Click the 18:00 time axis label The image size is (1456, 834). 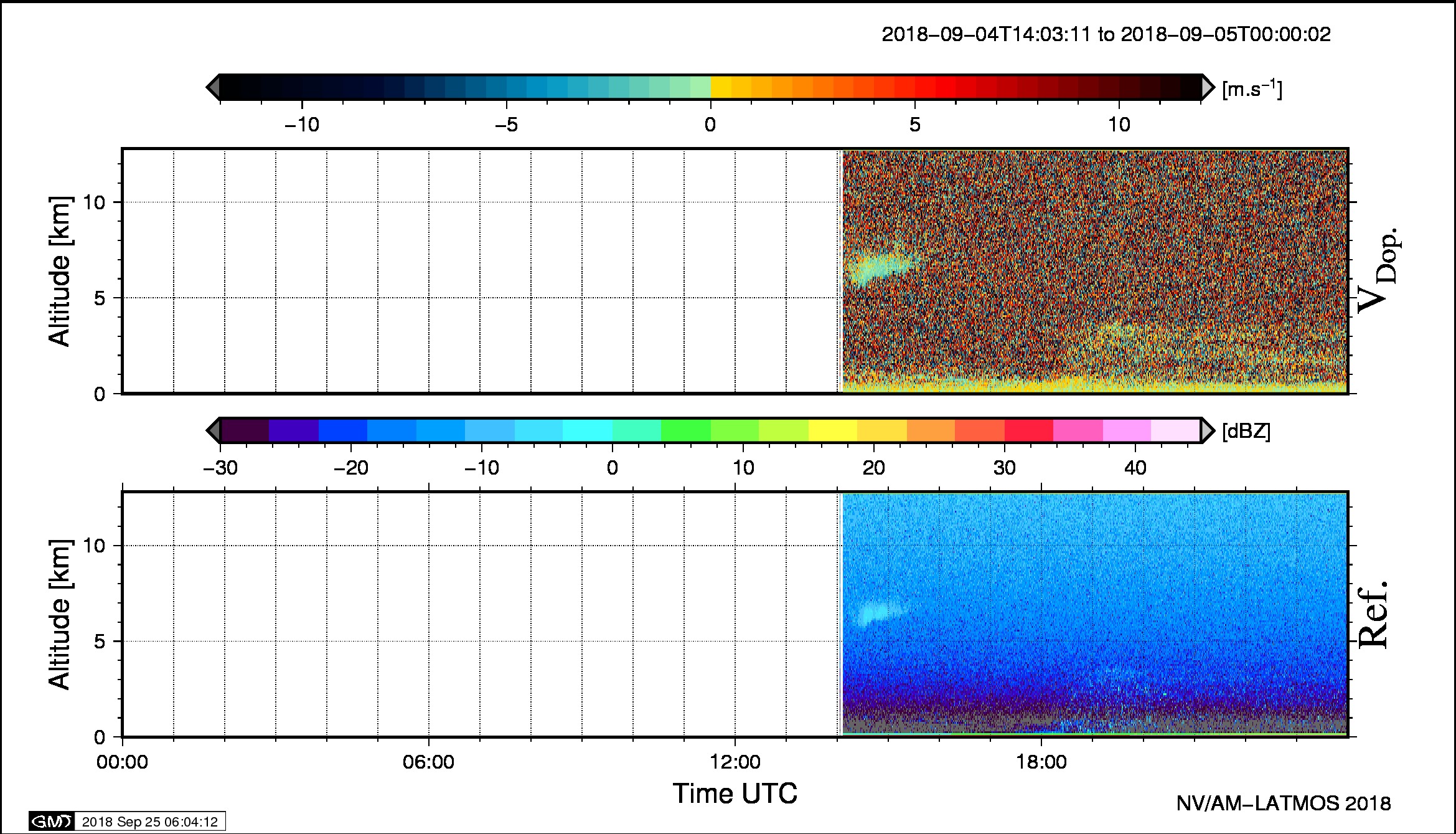tap(1041, 762)
